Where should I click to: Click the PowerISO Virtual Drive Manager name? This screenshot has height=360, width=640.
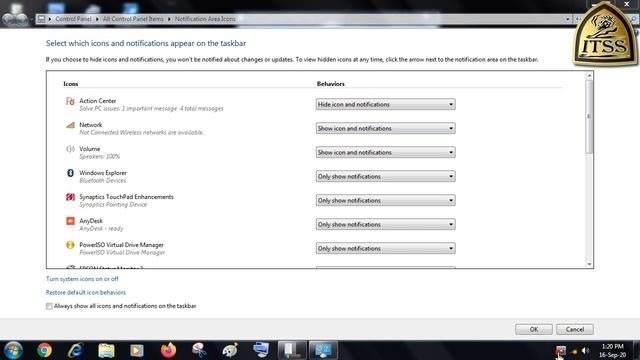pos(121,245)
